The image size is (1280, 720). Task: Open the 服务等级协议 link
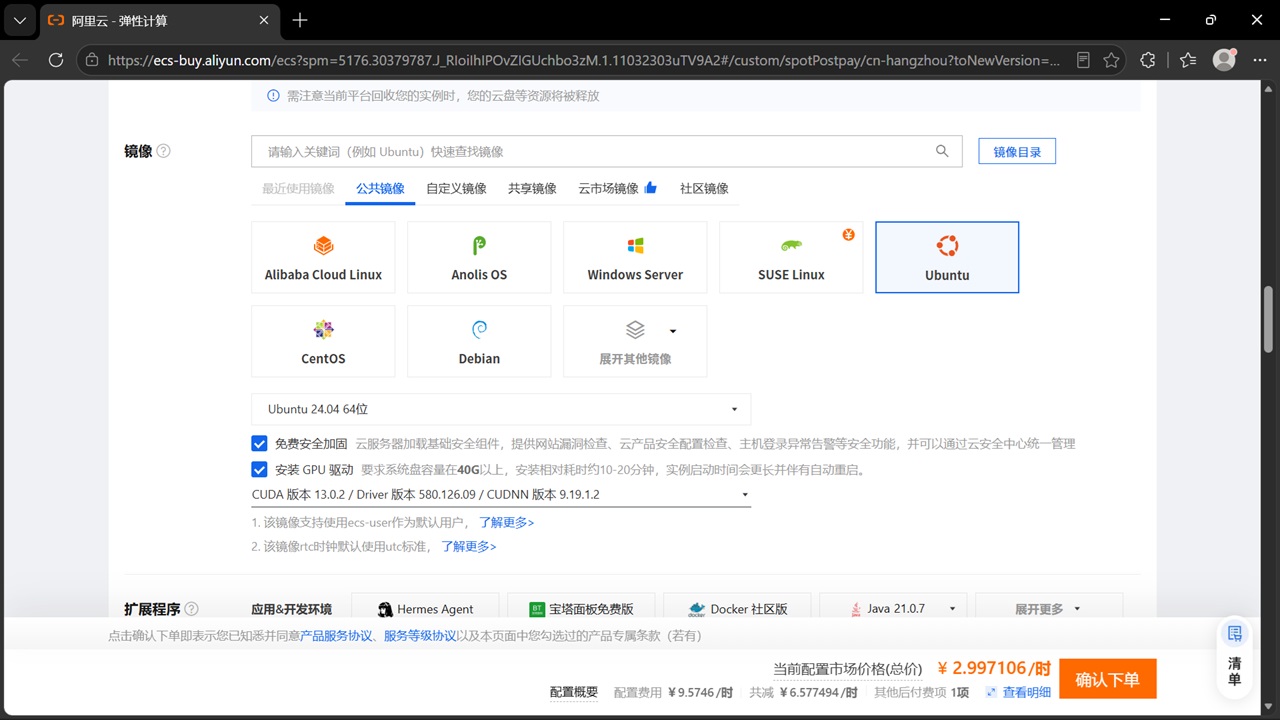420,636
